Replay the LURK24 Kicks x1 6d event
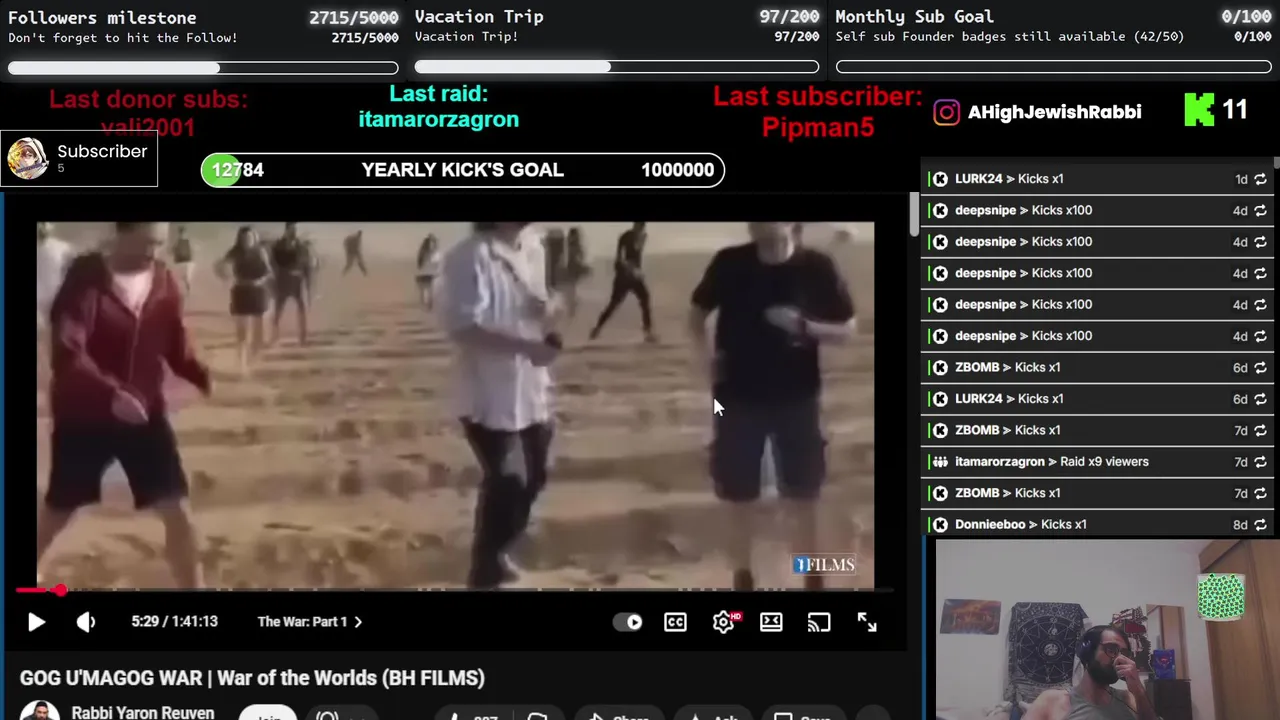 (1260, 398)
